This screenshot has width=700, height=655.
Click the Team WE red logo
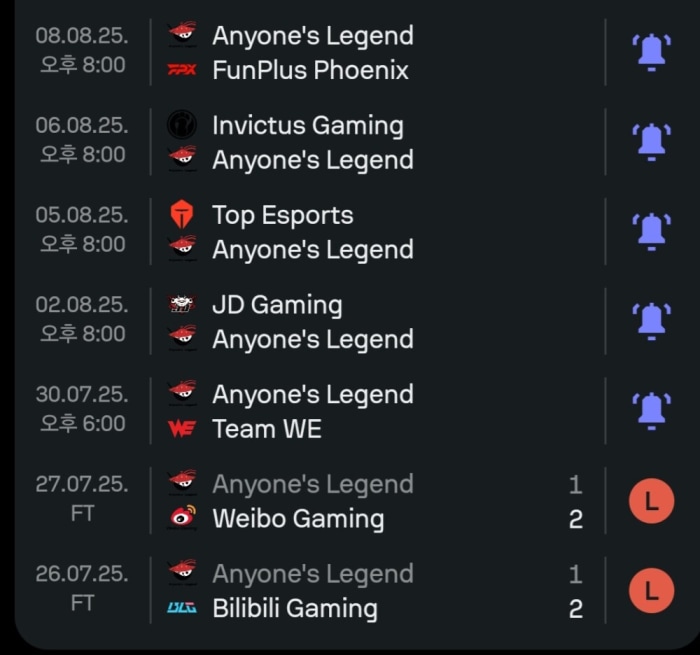pyautogui.click(x=182, y=429)
